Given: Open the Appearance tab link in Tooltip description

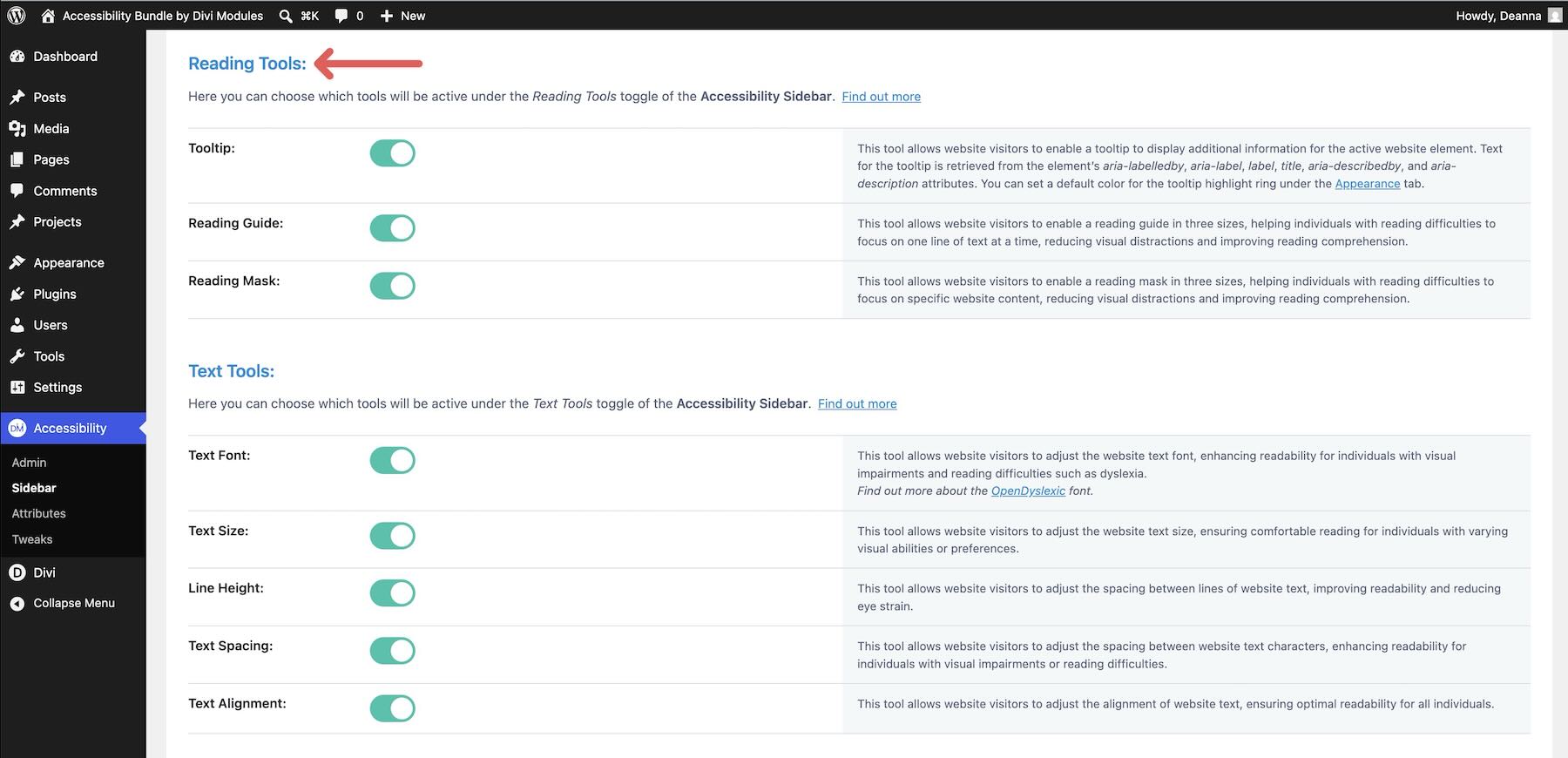Looking at the screenshot, I should [x=1368, y=184].
